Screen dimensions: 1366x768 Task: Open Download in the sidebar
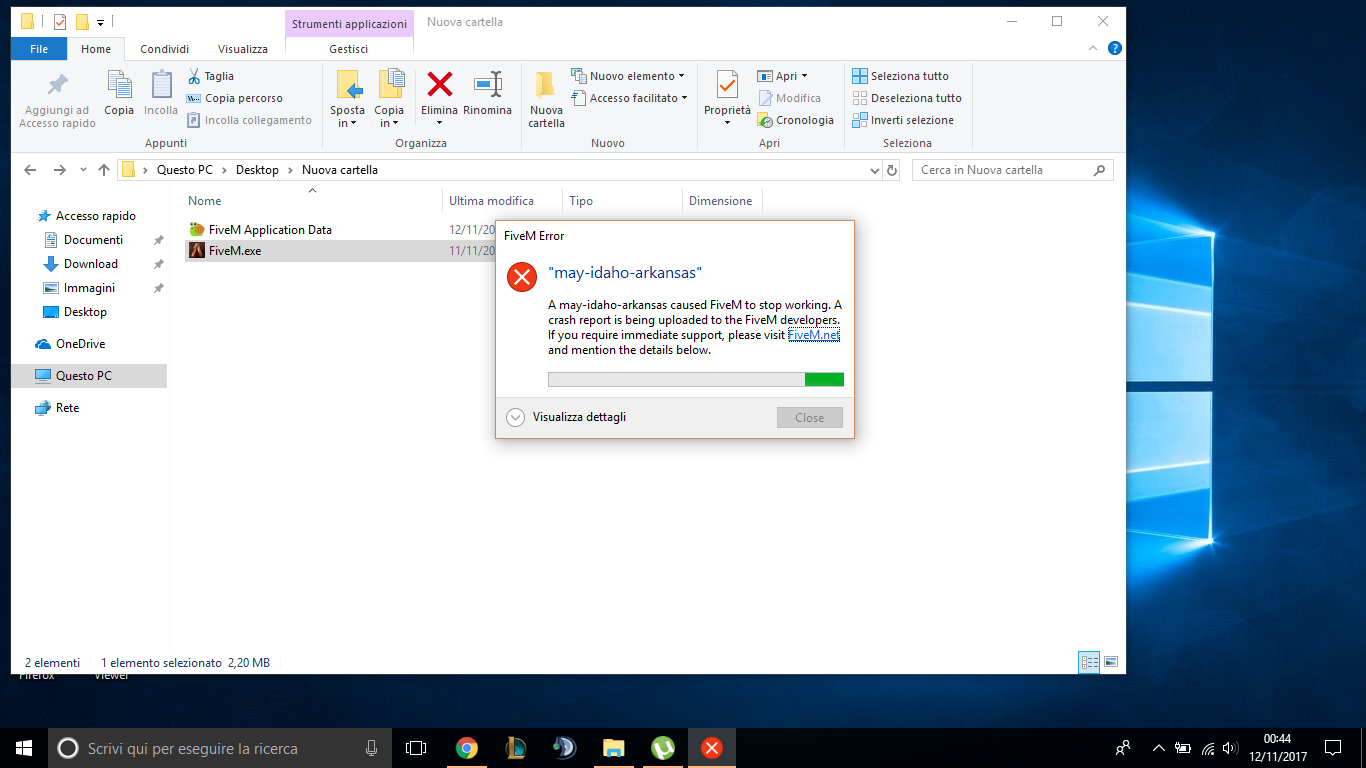90,264
